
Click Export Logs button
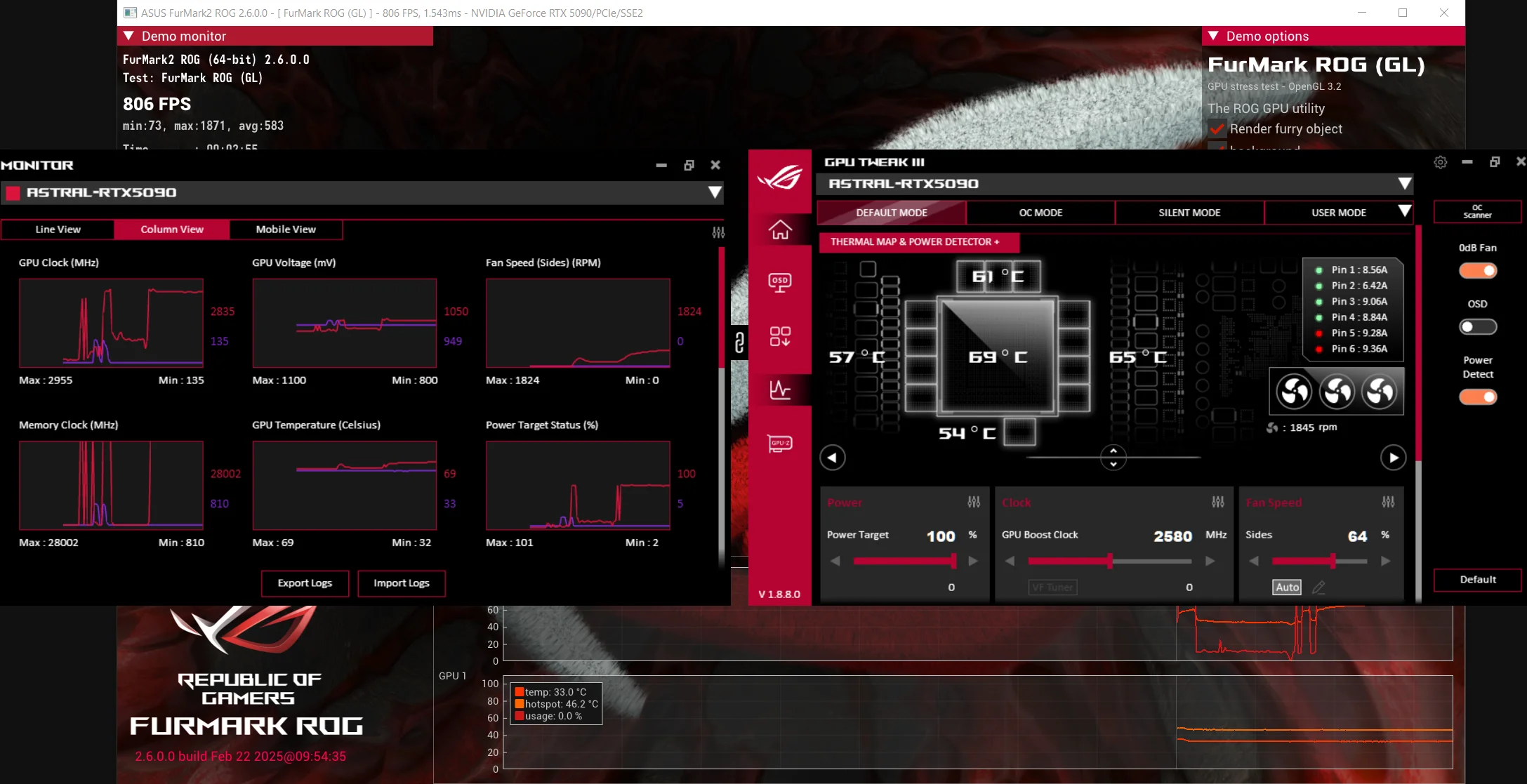click(305, 583)
